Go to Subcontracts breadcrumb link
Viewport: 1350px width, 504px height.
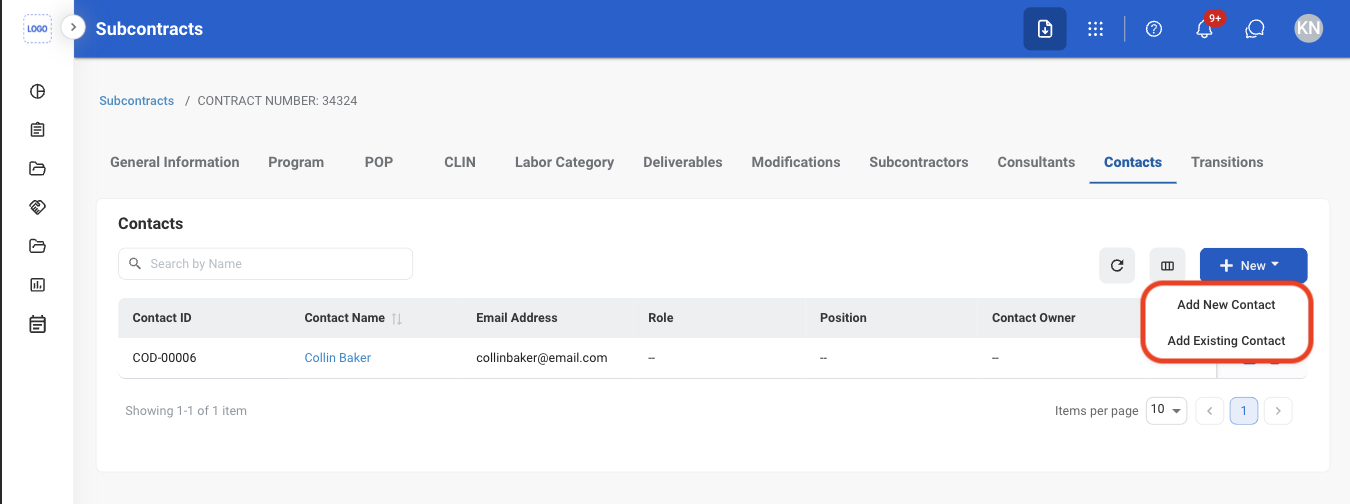(137, 101)
